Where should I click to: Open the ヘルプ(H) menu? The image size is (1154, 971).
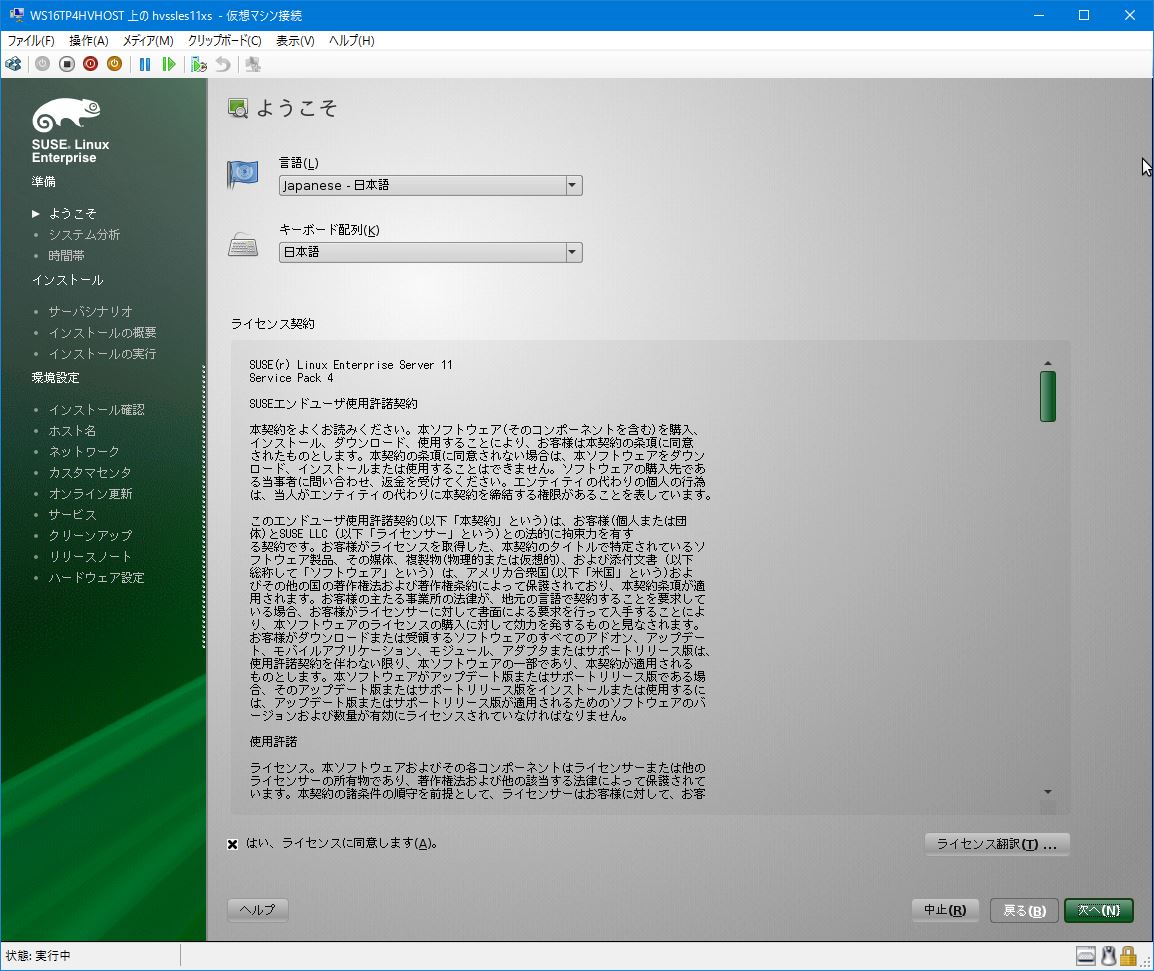(x=352, y=40)
